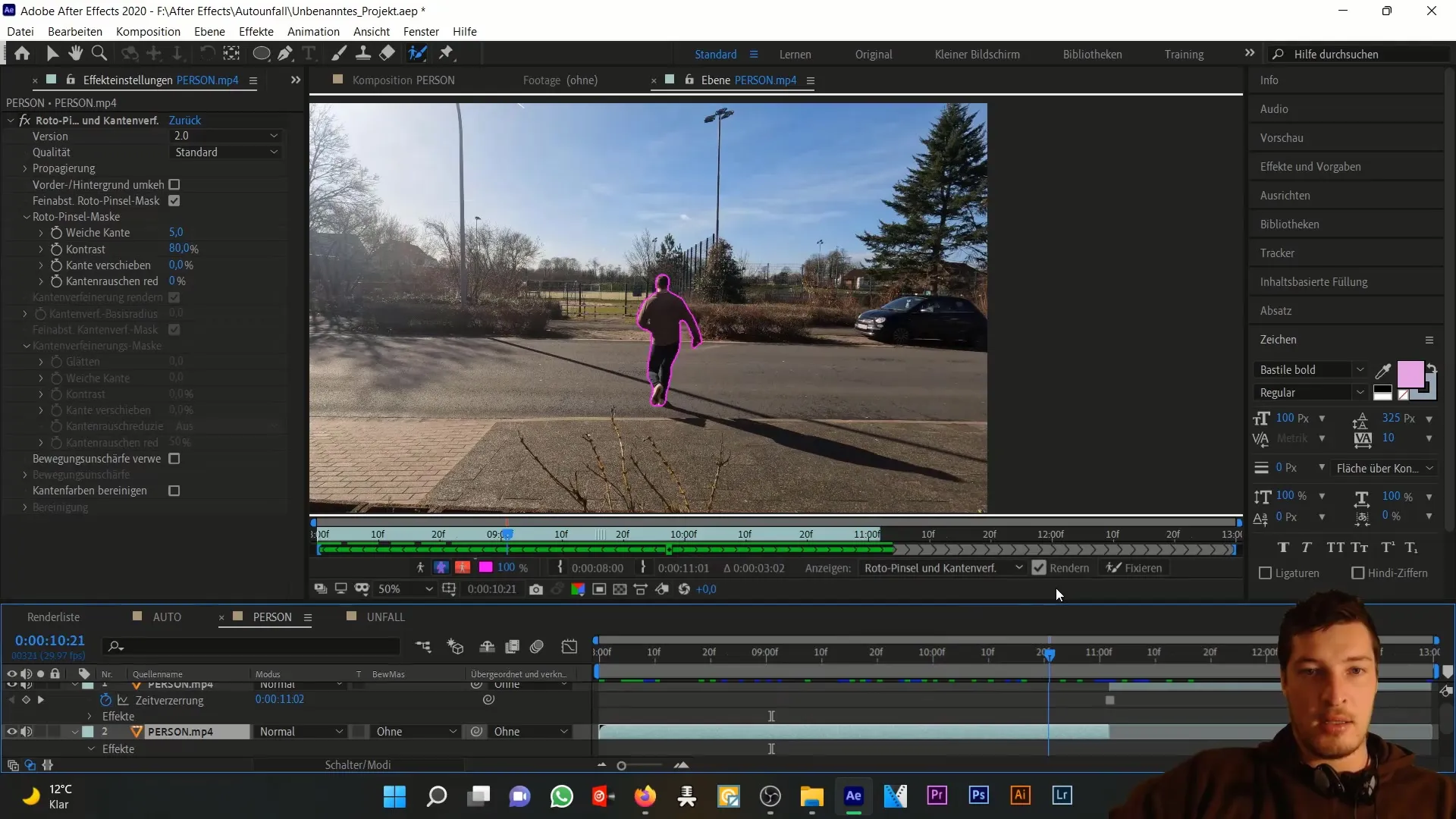Select the Roto Brush tool
Image resolution: width=1456 pixels, height=819 pixels.
[x=417, y=53]
